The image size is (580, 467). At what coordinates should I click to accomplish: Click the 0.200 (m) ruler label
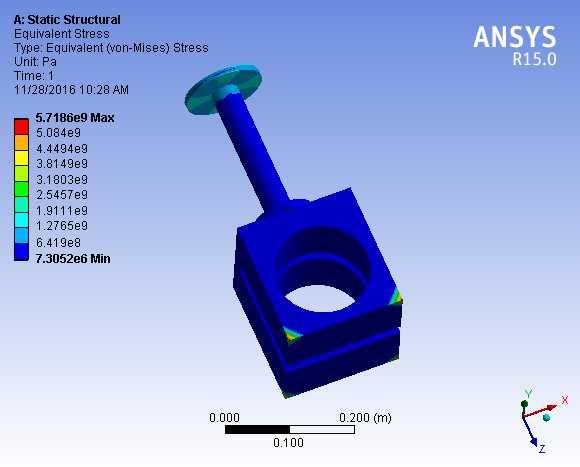pyautogui.click(x=365, y=418)
